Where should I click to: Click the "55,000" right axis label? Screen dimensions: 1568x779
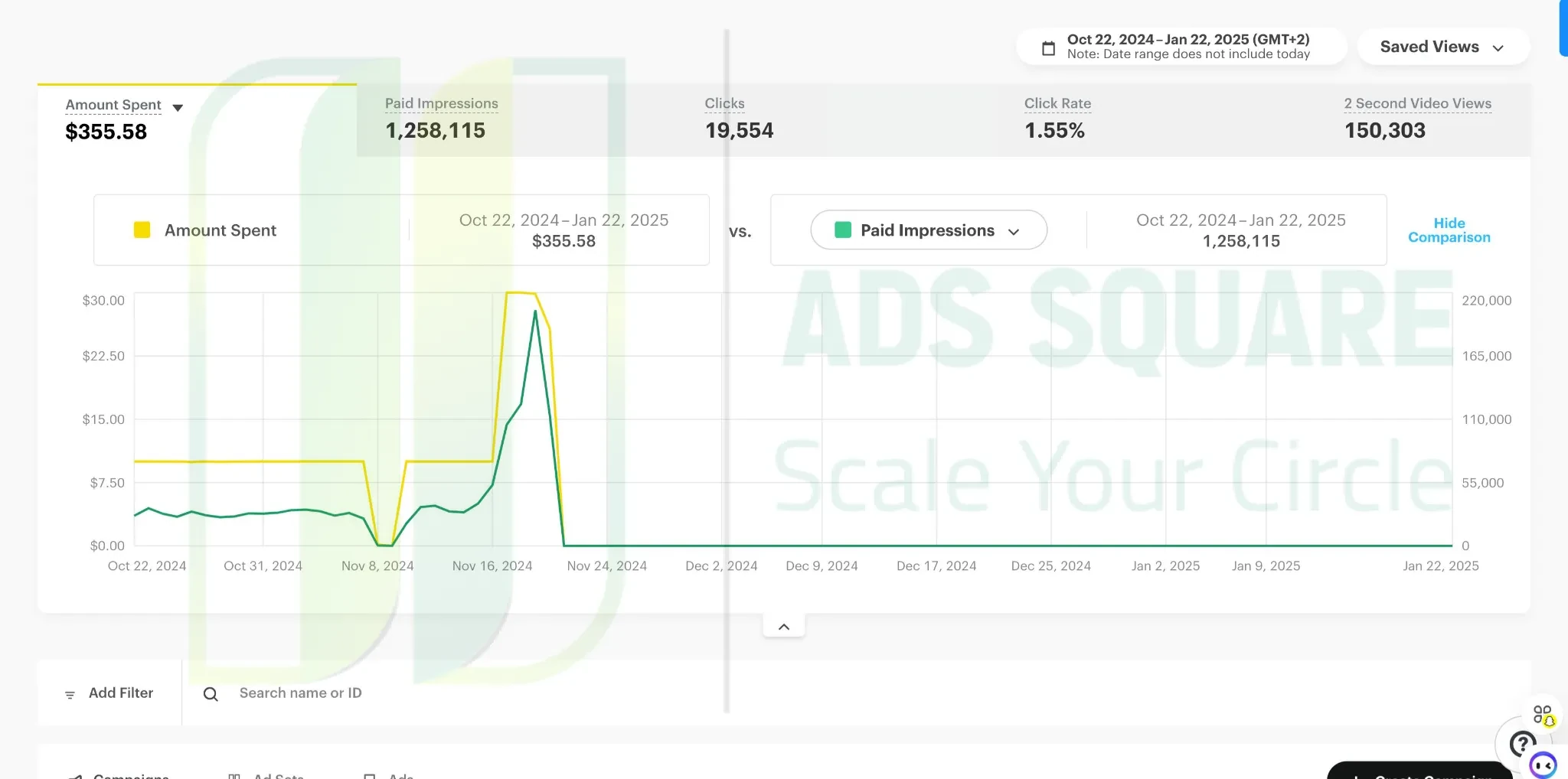click(x=1483, y=483)
